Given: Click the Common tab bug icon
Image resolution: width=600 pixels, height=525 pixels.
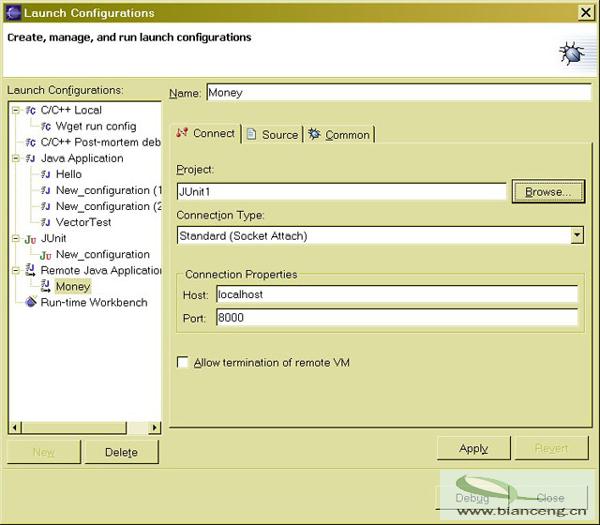Looking at the screenshot, I should tap(314, 134).
